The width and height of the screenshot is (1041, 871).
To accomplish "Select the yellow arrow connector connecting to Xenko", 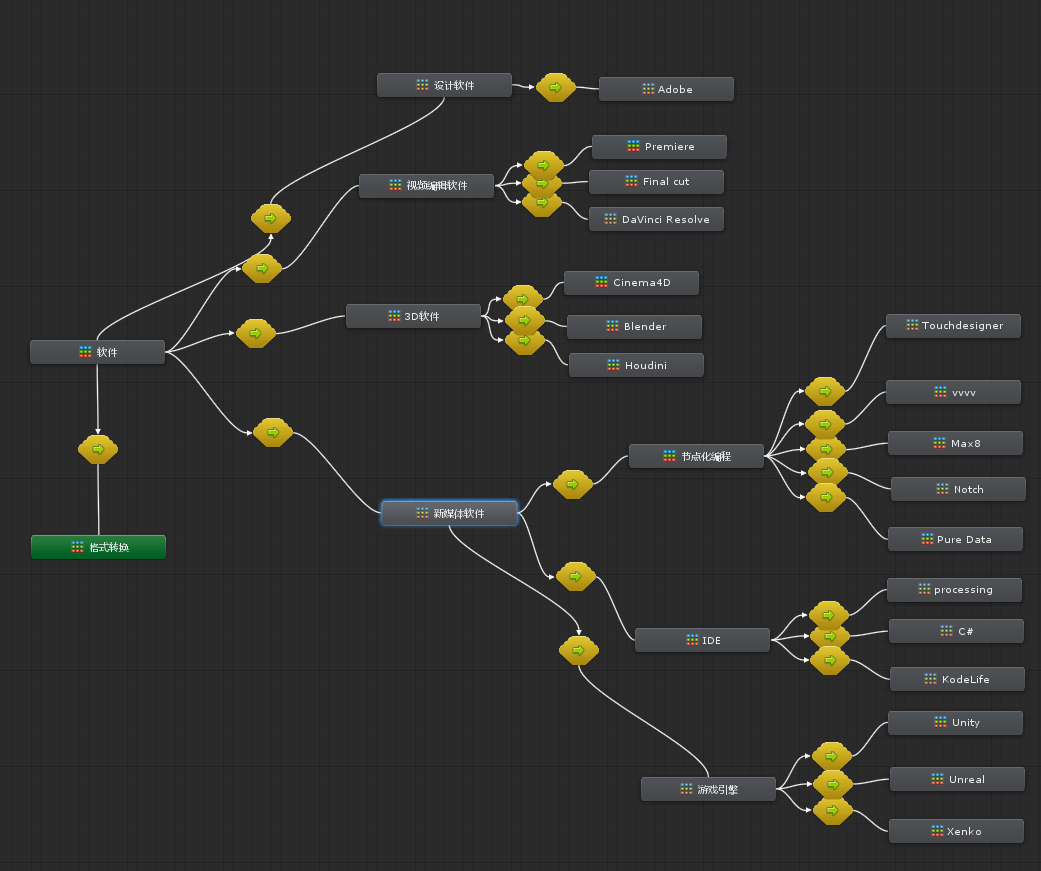I will pyautogui.click(x=833, y=811).
